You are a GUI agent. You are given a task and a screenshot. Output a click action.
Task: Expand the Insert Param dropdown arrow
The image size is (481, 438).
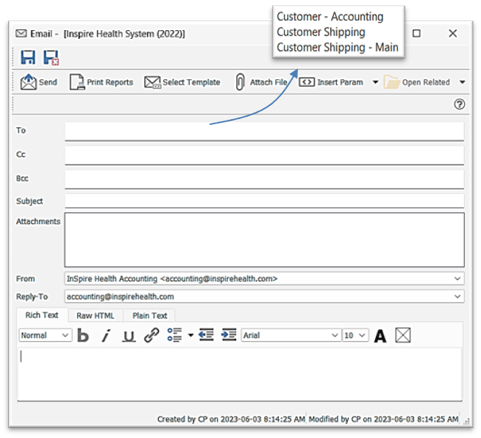coord(375,82)
